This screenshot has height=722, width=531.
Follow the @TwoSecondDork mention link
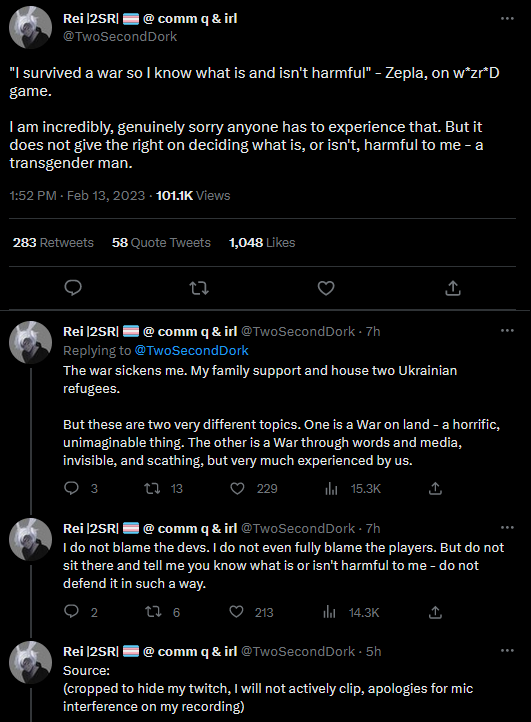coord(192,350)
